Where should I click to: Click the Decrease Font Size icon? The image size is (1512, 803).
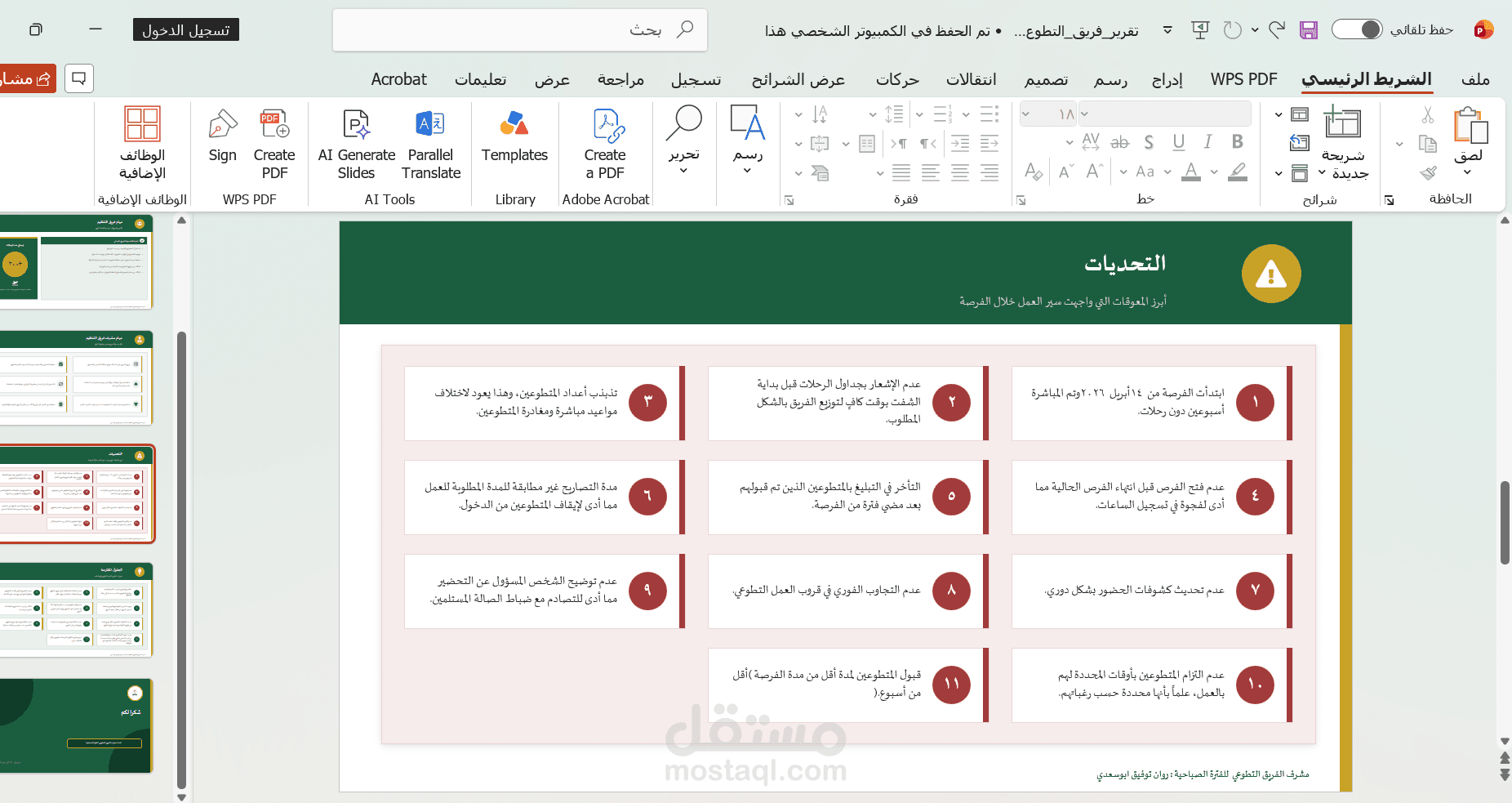click(1065, 172)
